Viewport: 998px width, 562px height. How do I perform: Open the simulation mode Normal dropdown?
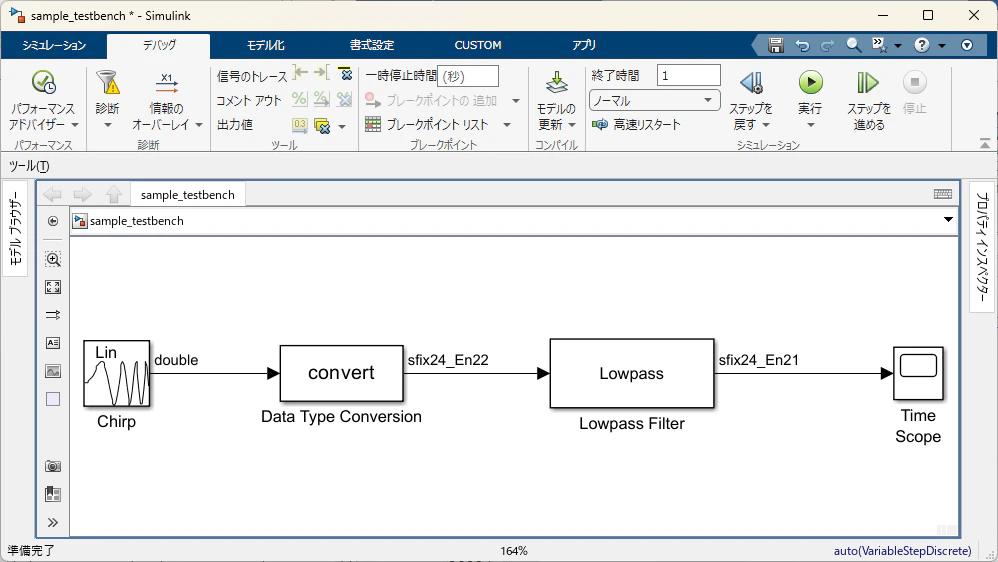tap(655, 101)
